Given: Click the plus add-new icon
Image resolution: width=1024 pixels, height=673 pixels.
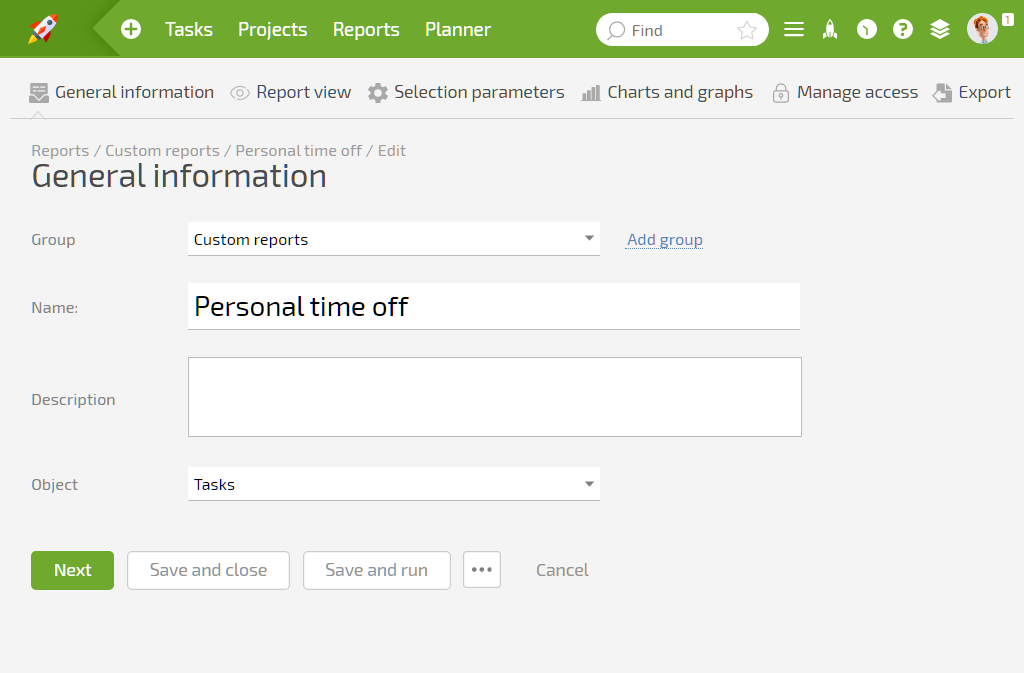Looking at the screenshot, I should point(131,29).
